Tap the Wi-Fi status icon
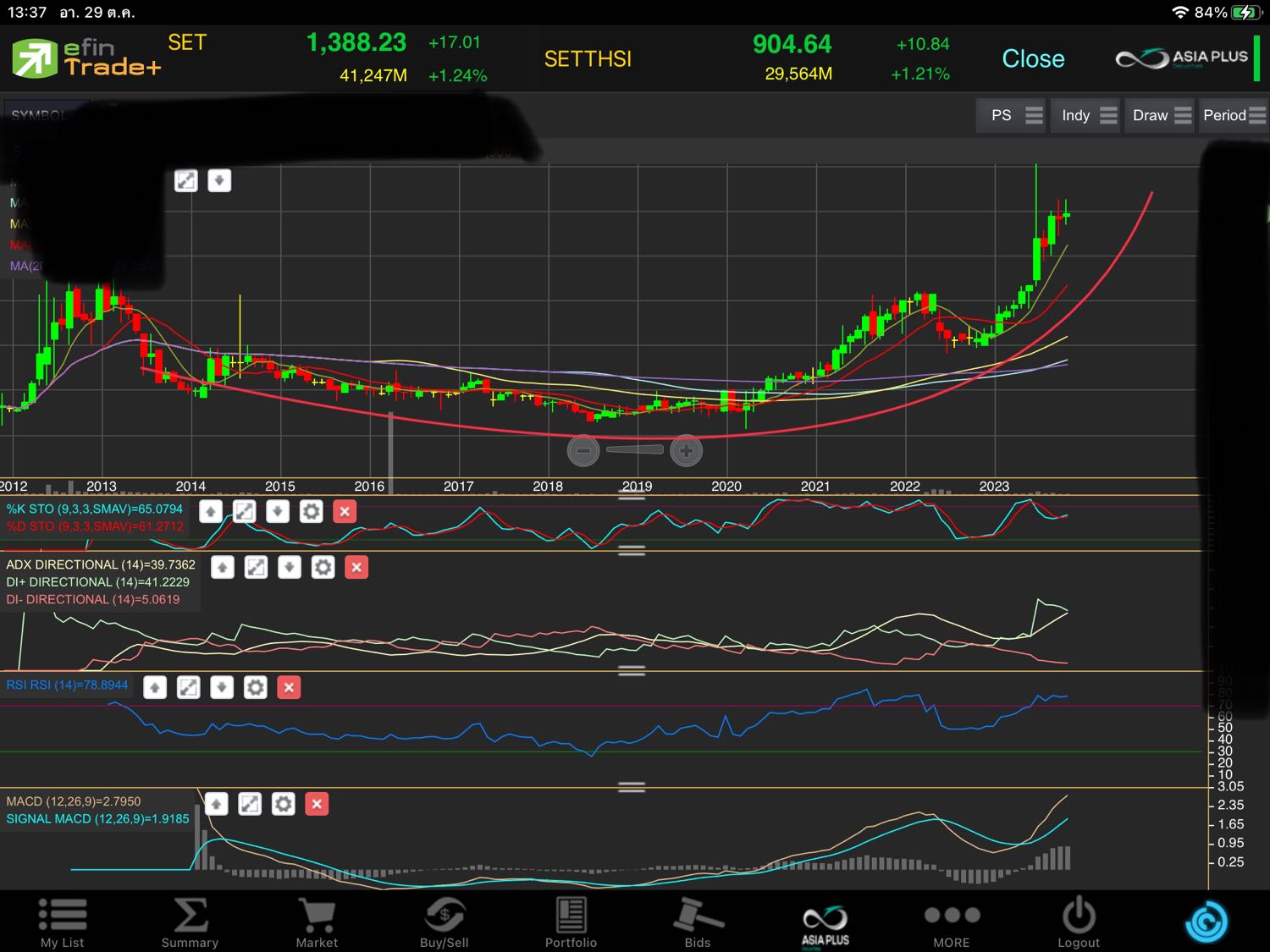Image resolution: width=1270 pixels, height=952 pixels. (1180, 12)
